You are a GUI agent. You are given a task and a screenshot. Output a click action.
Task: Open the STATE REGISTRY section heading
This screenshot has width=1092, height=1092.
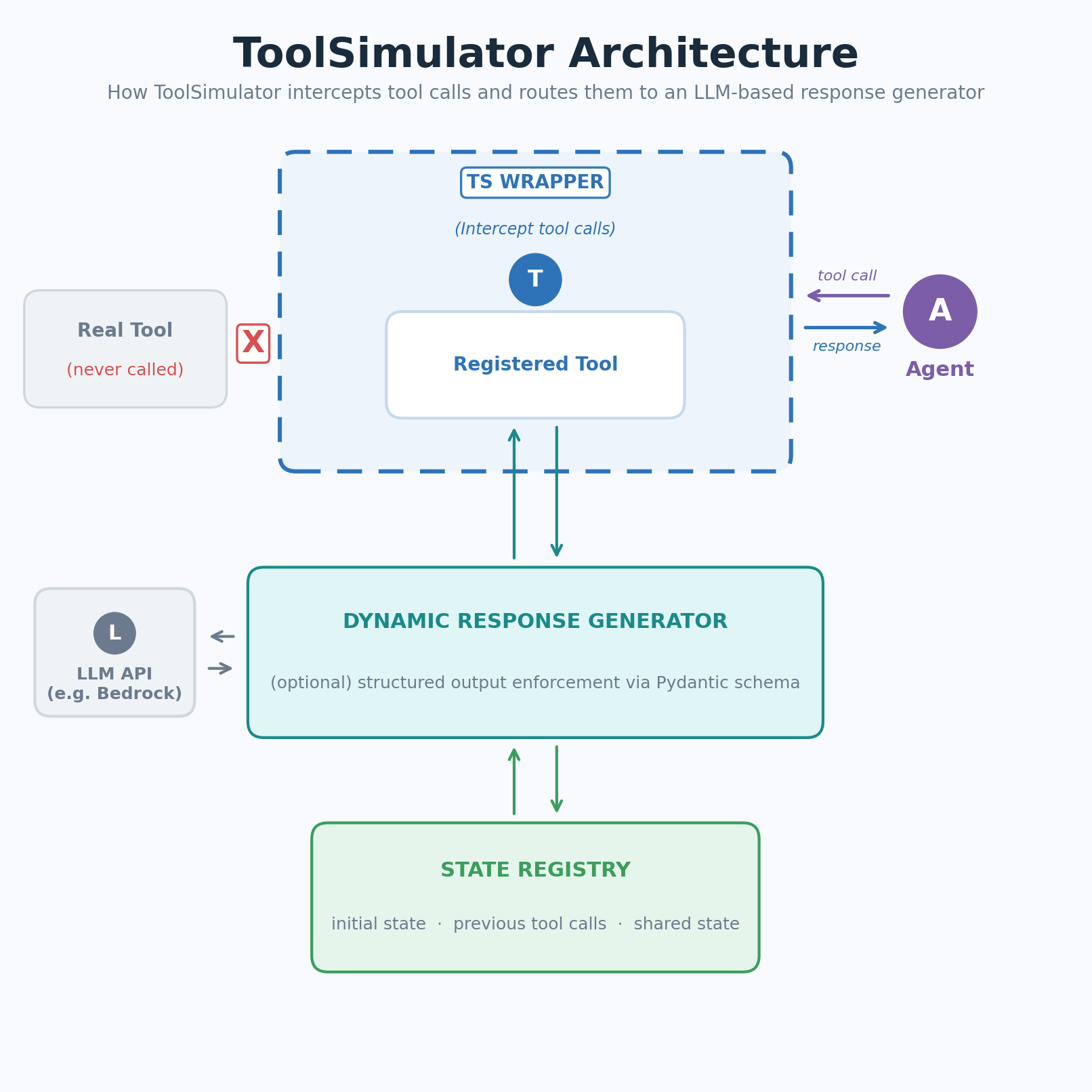[534, 869]
